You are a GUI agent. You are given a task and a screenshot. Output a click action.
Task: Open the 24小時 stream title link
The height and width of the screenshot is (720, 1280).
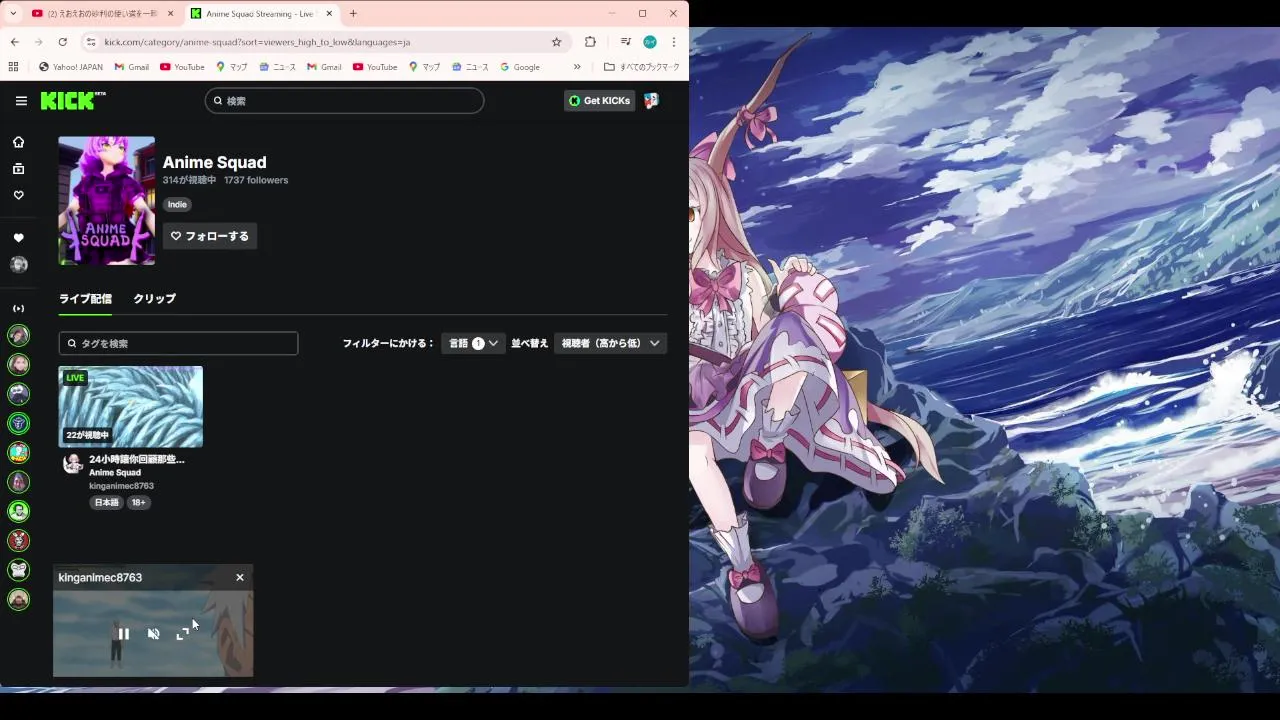pos(137,459)
